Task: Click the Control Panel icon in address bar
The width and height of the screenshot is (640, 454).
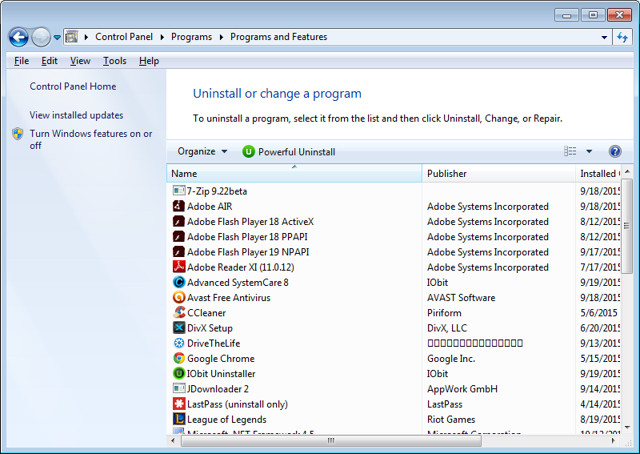Action: pos(71,37)
